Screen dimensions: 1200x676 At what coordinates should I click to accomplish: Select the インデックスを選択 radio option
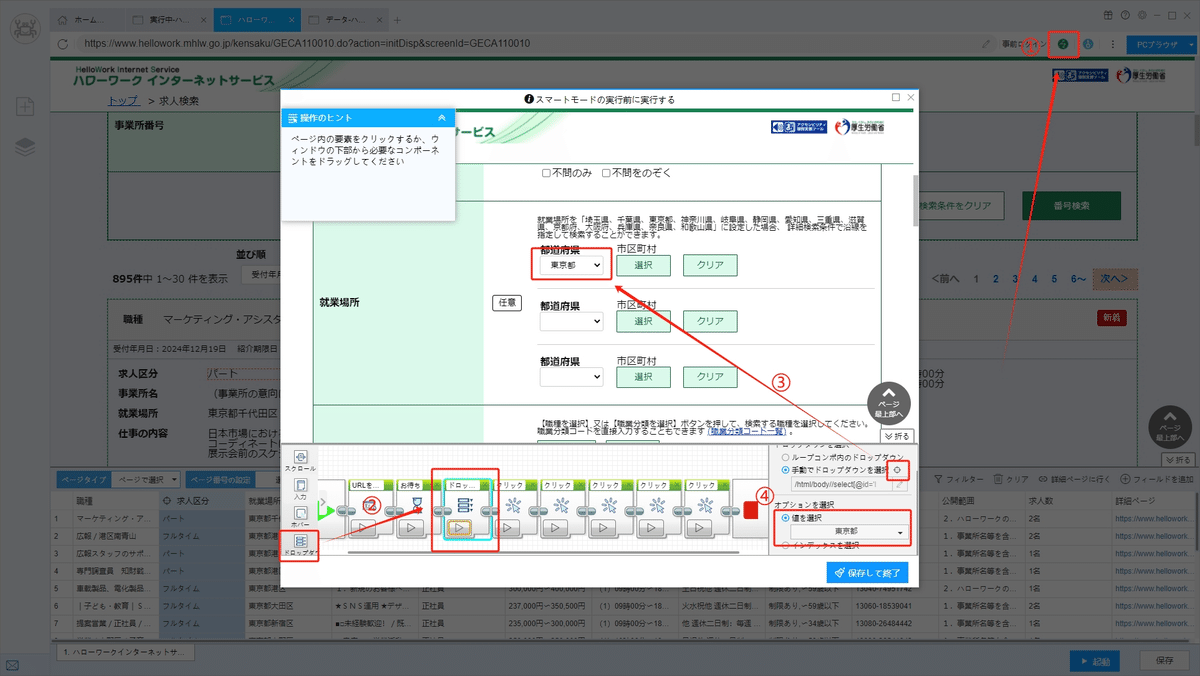[x=783, y=546]
